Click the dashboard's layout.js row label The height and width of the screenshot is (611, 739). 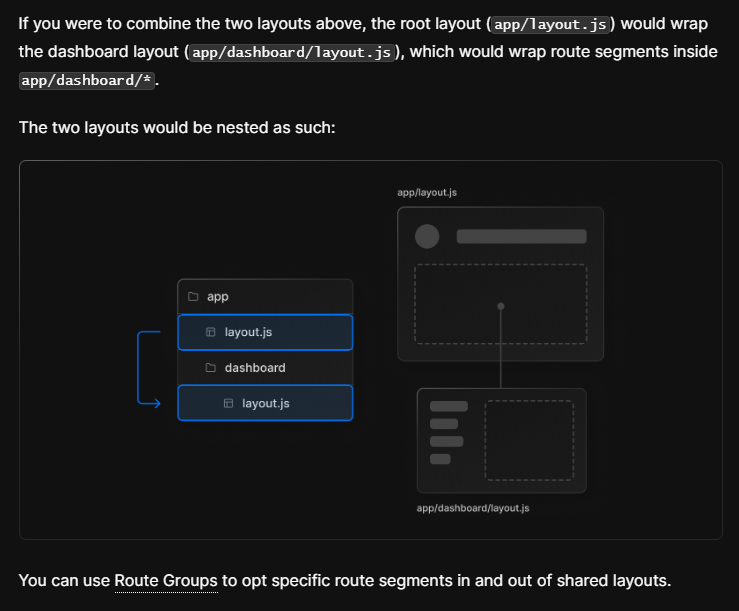266,403
